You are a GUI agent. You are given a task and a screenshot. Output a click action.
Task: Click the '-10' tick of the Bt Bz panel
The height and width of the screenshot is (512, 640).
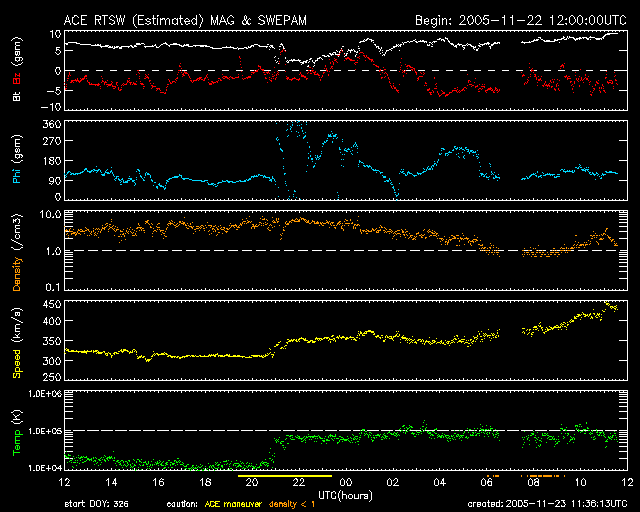click(52, 107)
